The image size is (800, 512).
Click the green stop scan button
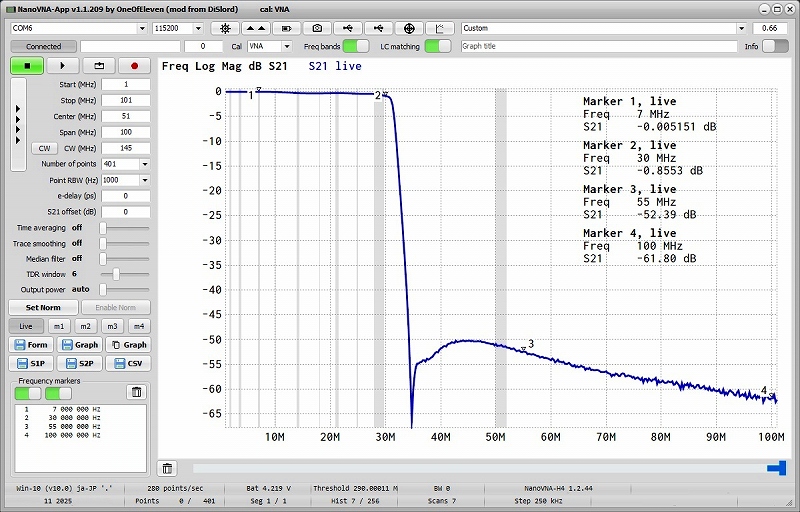click(x=28, y=66)
